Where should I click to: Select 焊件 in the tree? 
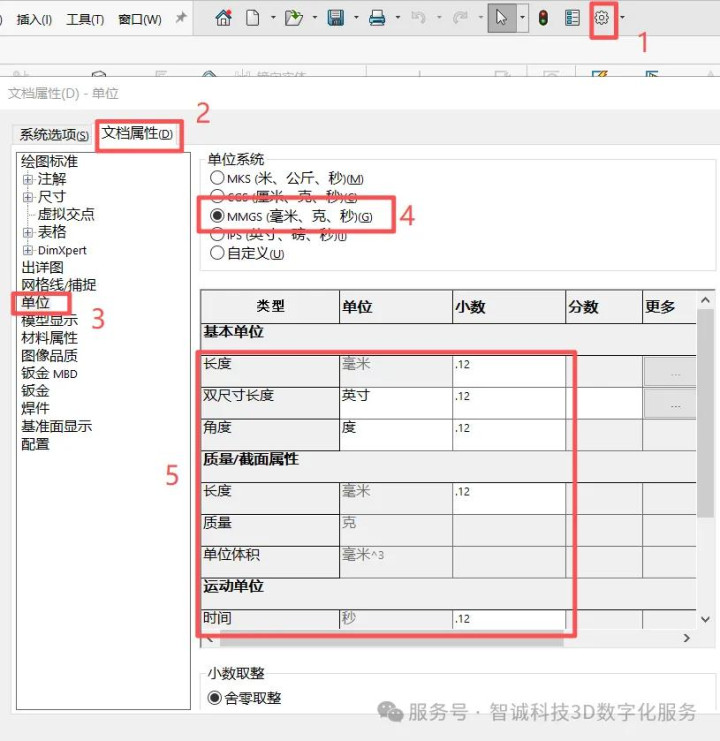pos(35,409)
